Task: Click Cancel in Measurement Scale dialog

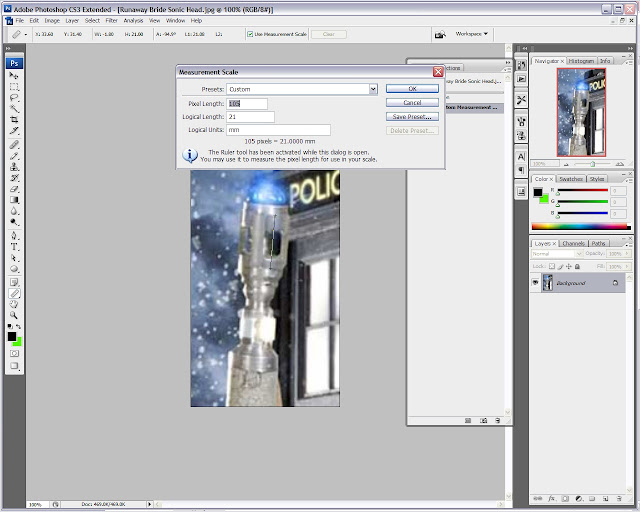Action: point(412,102)
